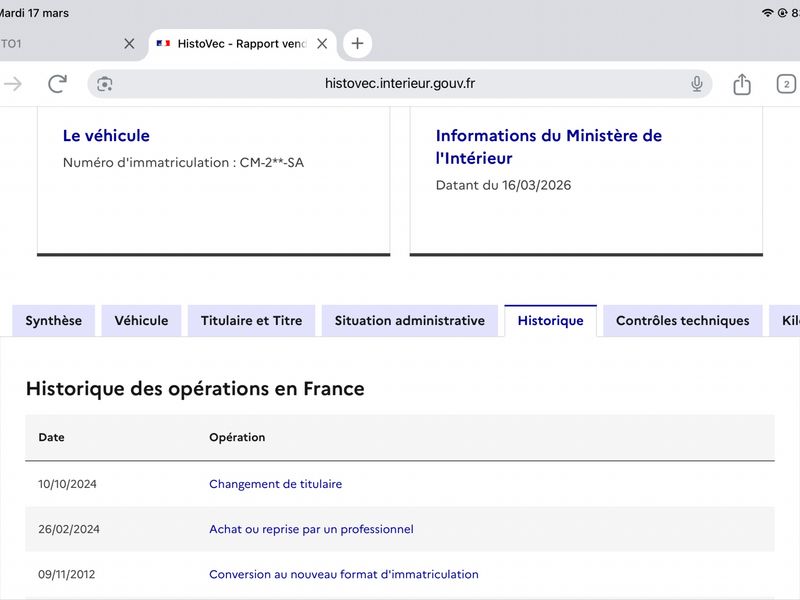Click Conversion au nouveau format d'immatriculation
Screen dimensions: 800x600
344,574
